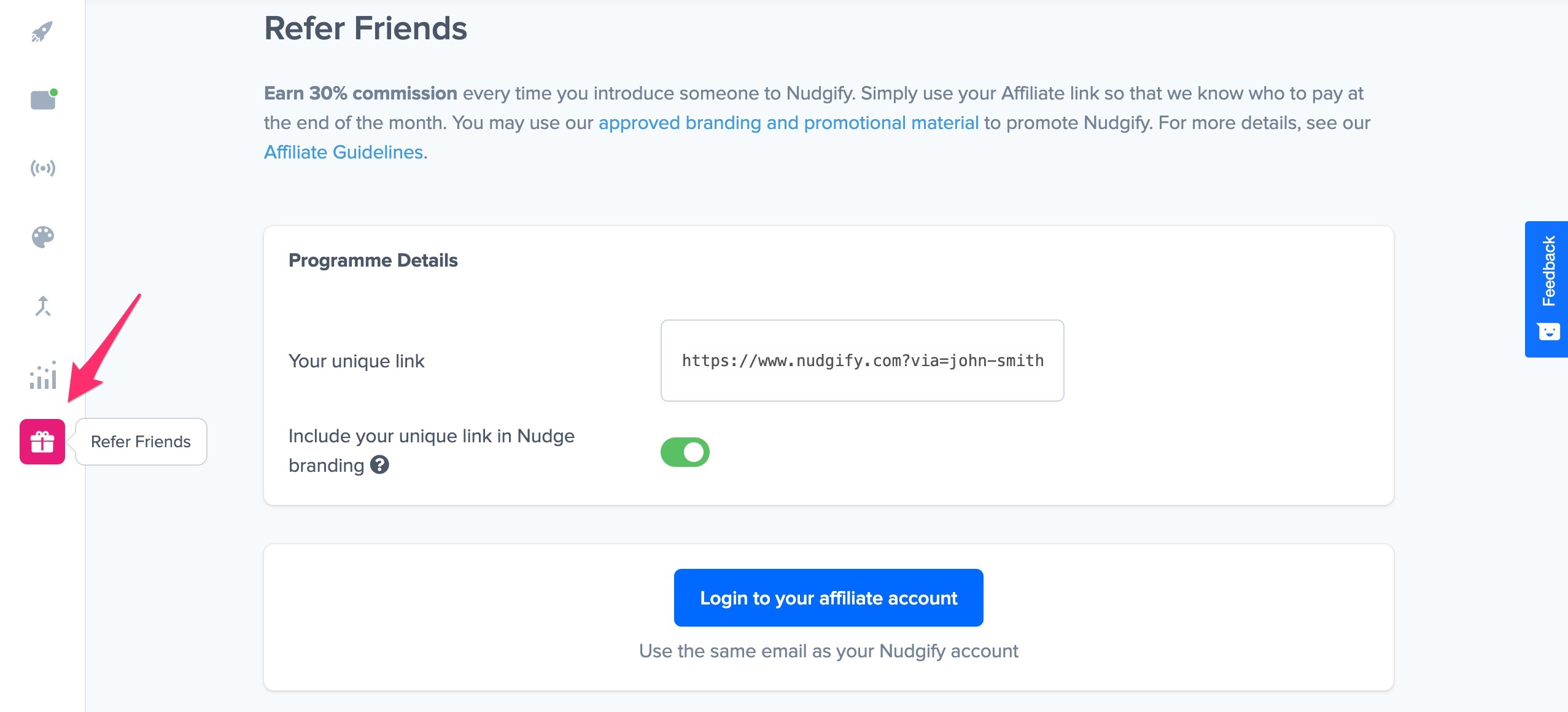Click the pink gift Refer Friends icon
The width and height of the screenshot is (1568, 712).
tap(42, 442)
